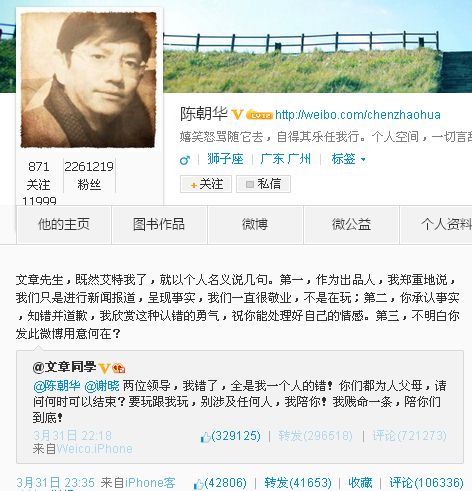Open comments on main post 评论(106336)
This screenshot has height=491, width=472.
(x=426, y=483)
